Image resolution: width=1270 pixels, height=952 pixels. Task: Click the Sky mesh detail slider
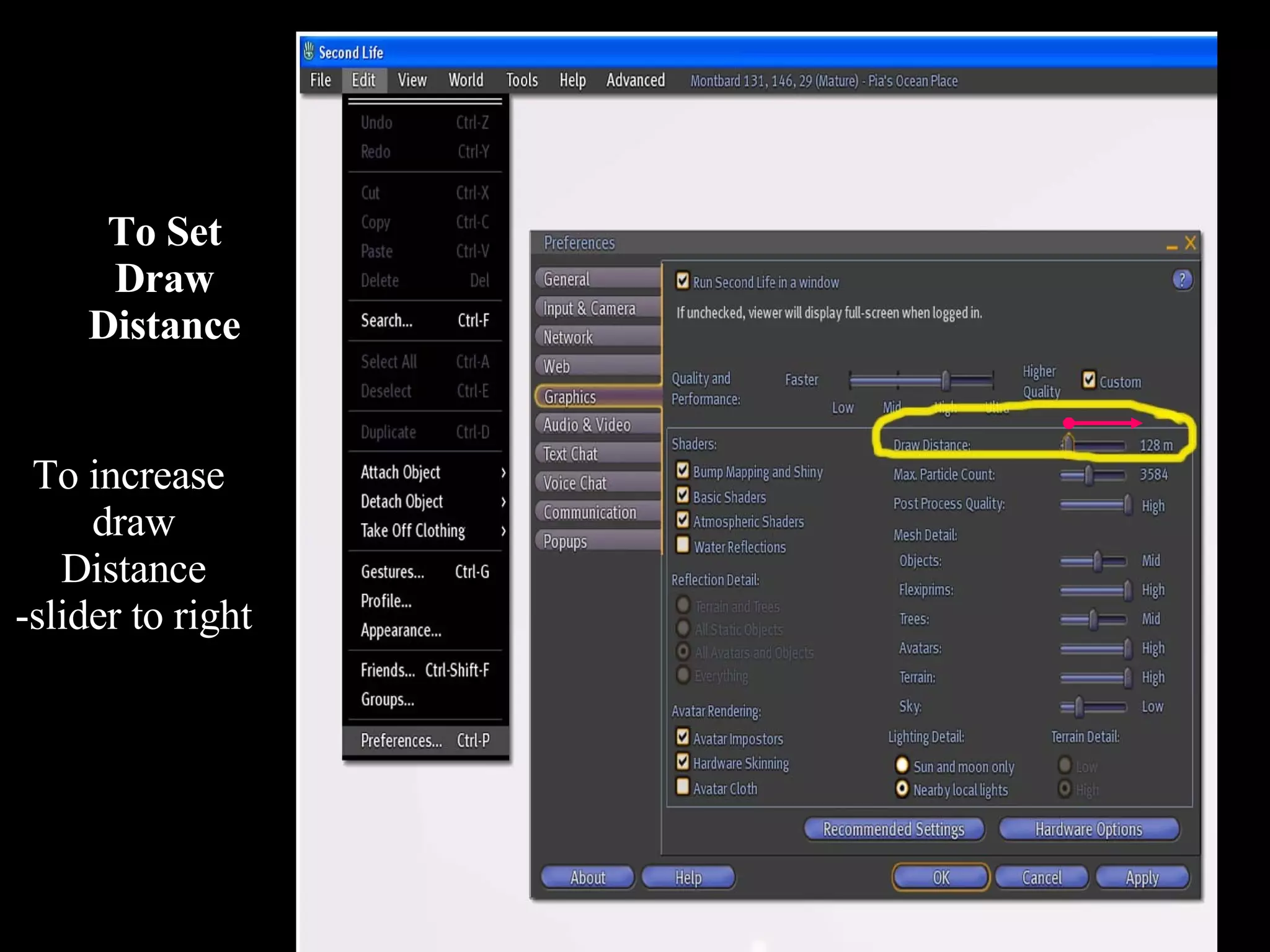(1093, 707)
